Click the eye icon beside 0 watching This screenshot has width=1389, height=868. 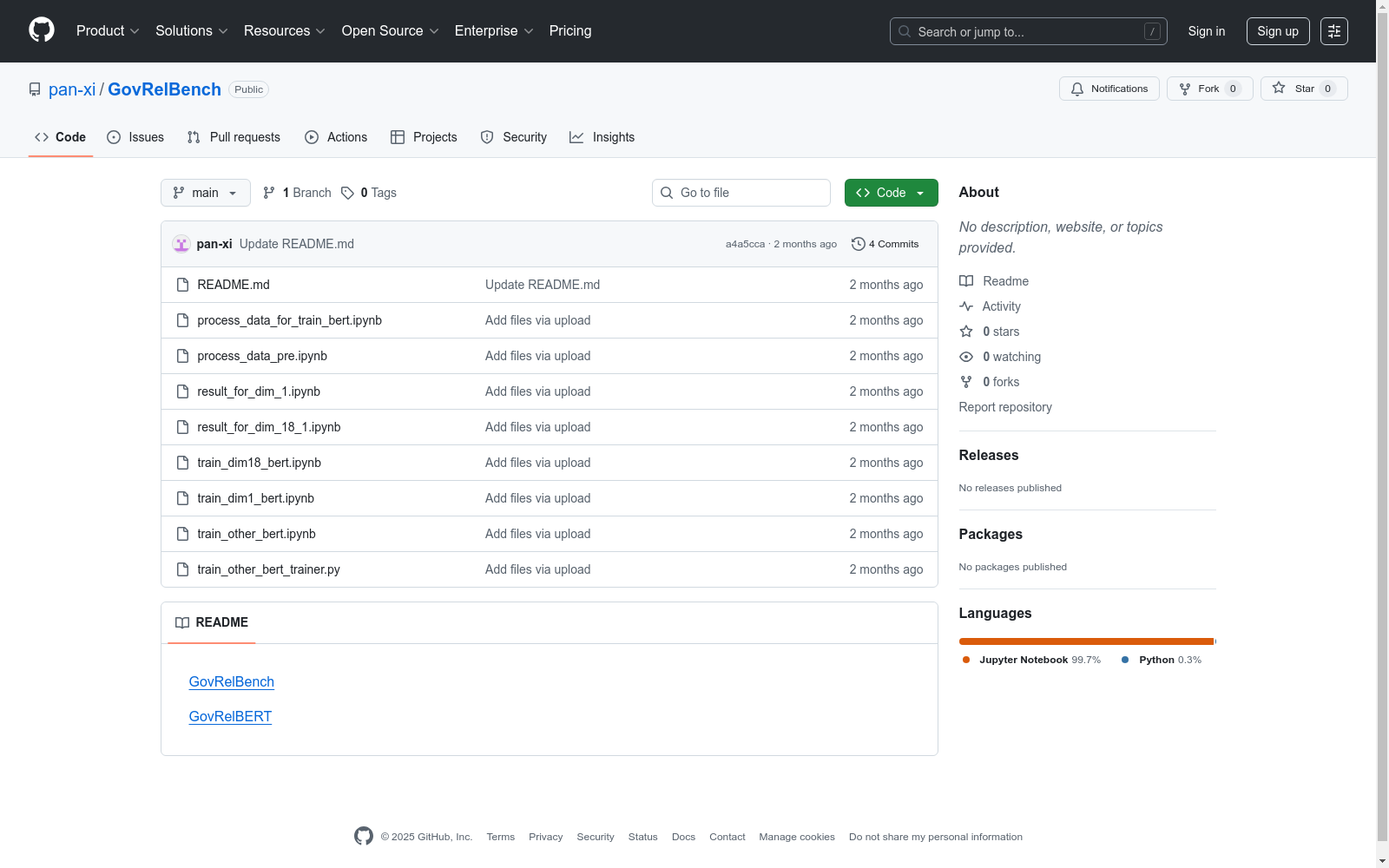pos(966,357)
